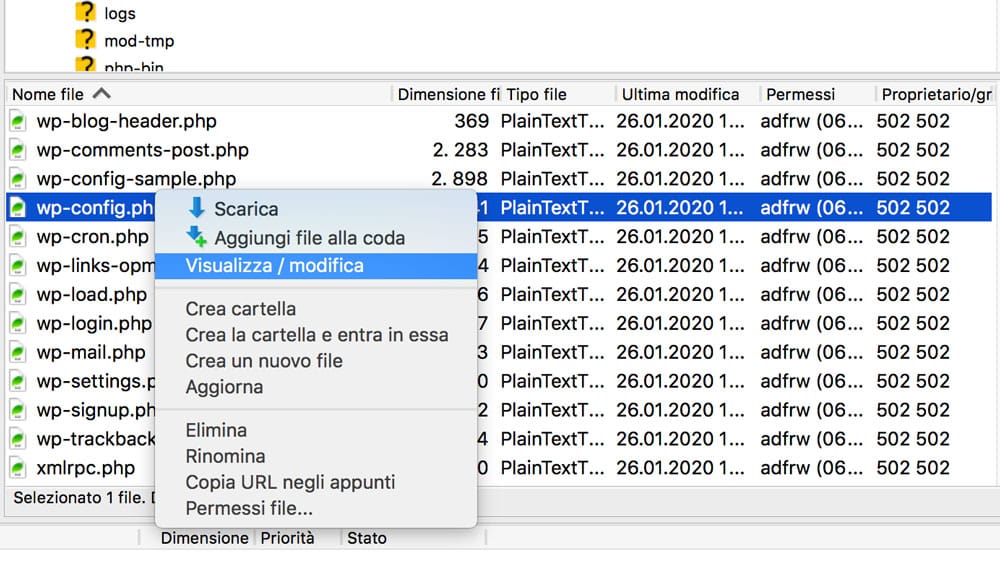
Task: Click the xmlrpc.php file icon
Action: click(x=18, y=468)
